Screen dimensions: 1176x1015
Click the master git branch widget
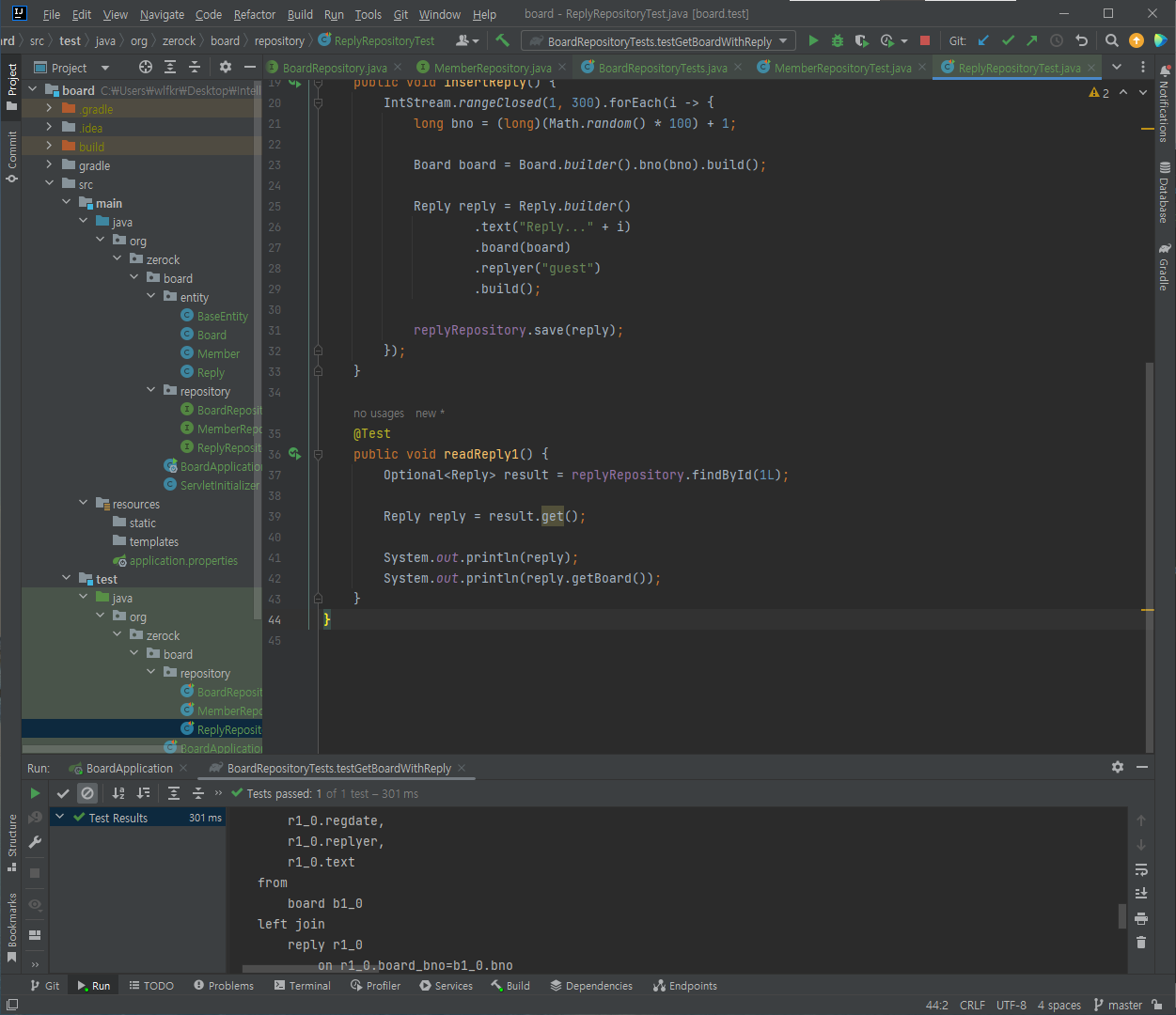coord(1118,1005)
